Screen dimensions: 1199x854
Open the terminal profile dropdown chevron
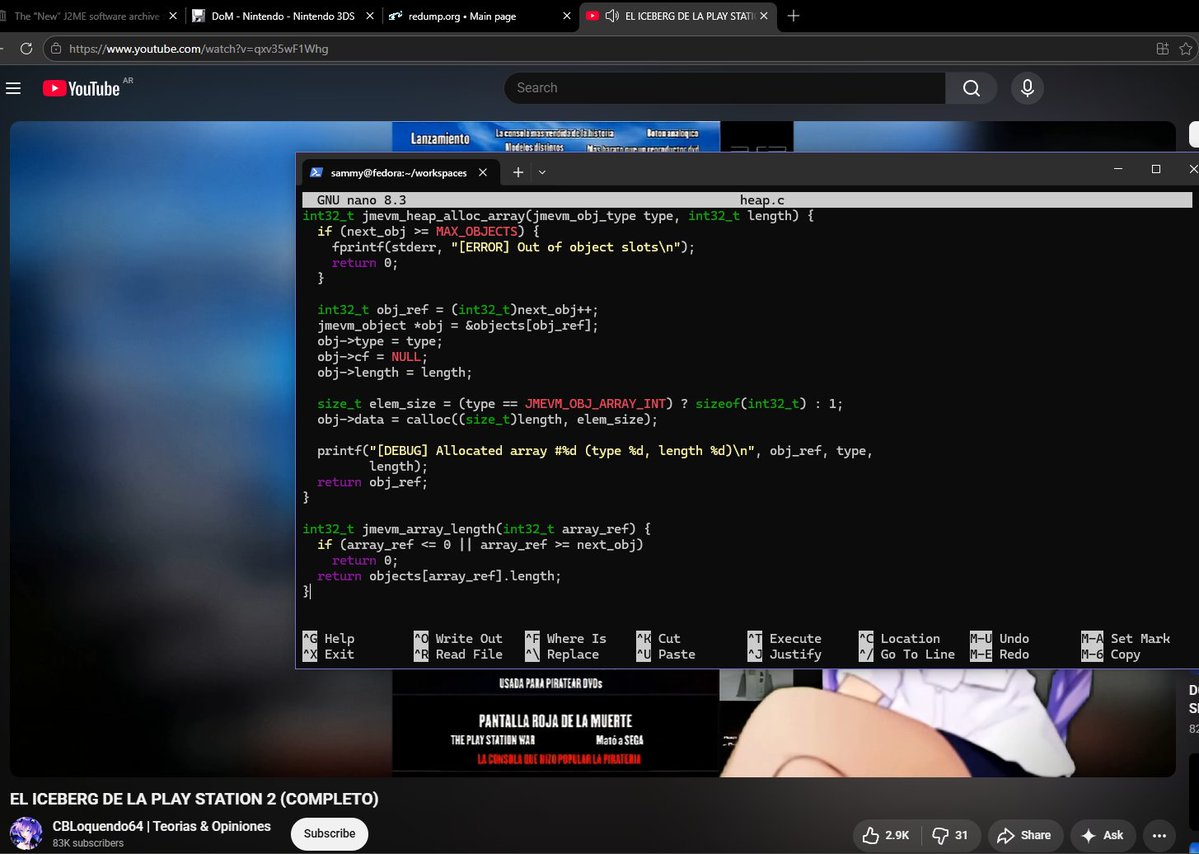(x=542, y=173)
